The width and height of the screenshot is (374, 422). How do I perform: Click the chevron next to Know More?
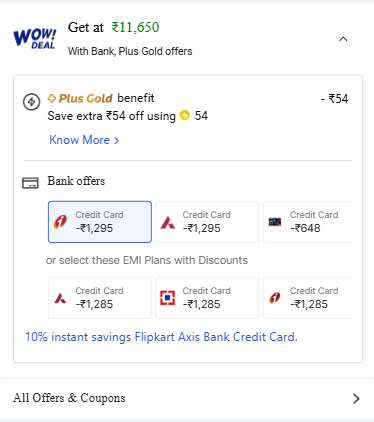pyautogui.click(x=116, y=141)
